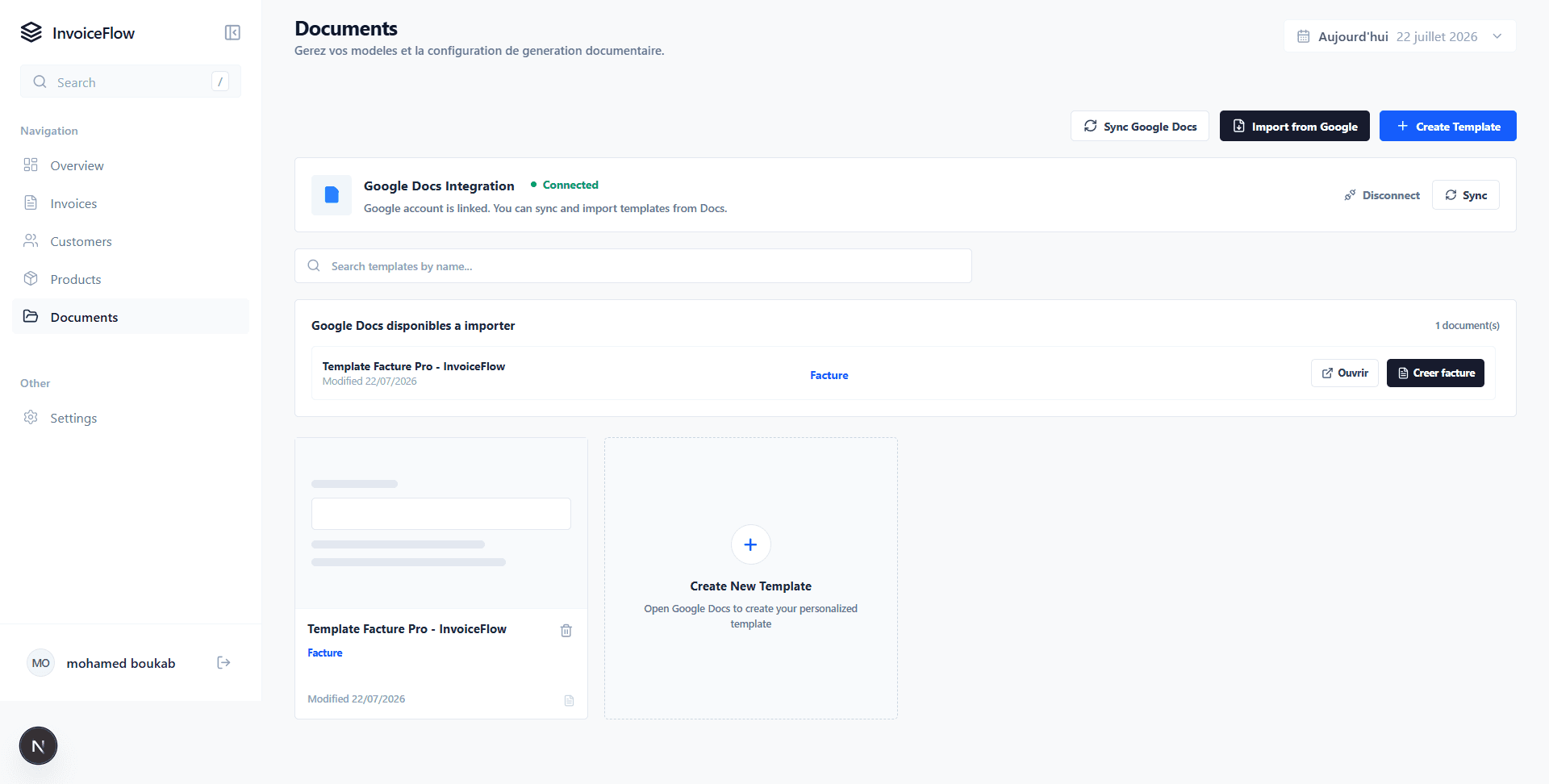Screen dimensions: 1549x784
Task: Open Settings from the sidebar
Action: click(x=131, y=418)
